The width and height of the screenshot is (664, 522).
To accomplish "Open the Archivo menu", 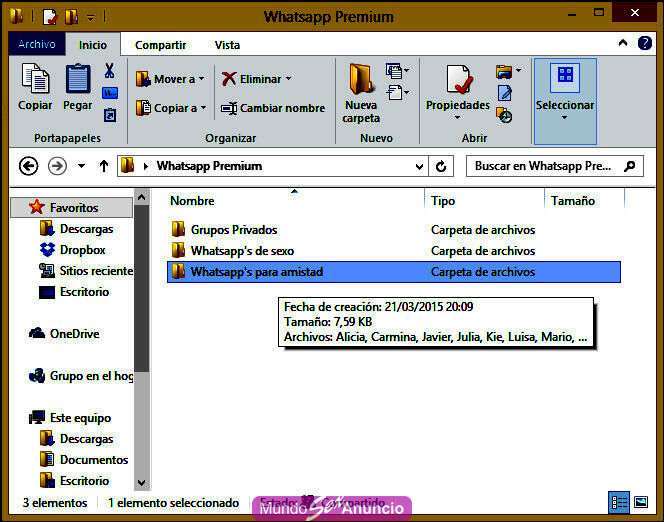I will pyautogui.click(x=37, y=44).
